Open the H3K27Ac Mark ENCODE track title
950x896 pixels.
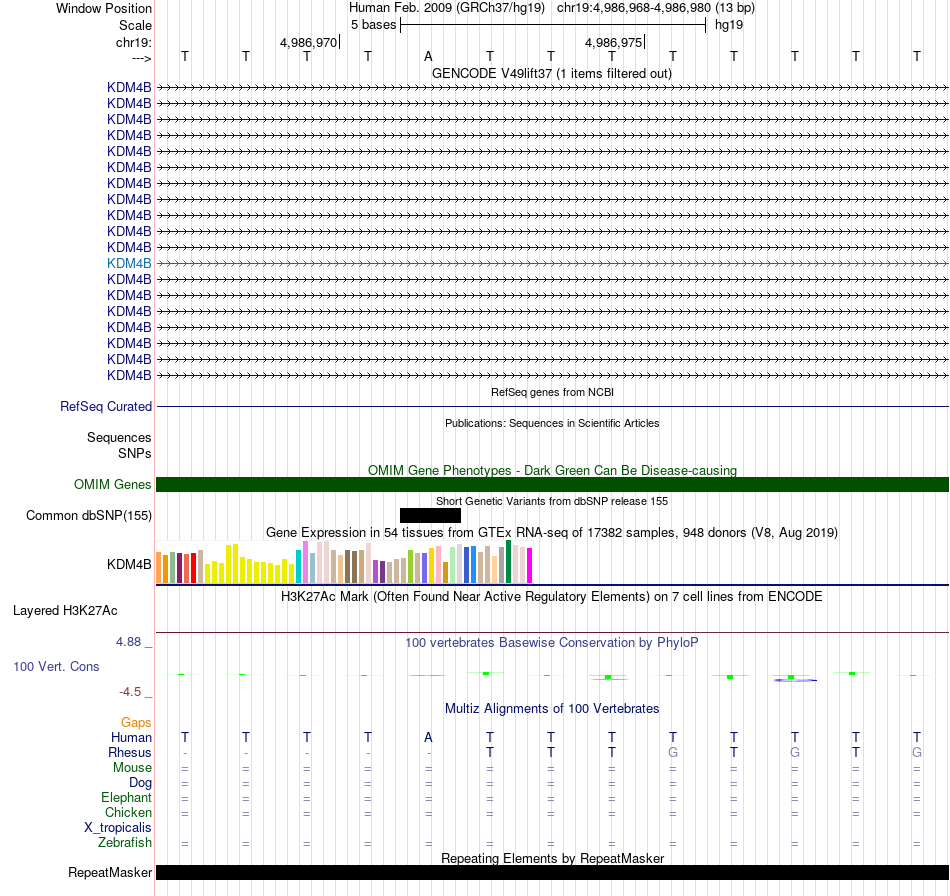tap(551, 596)
